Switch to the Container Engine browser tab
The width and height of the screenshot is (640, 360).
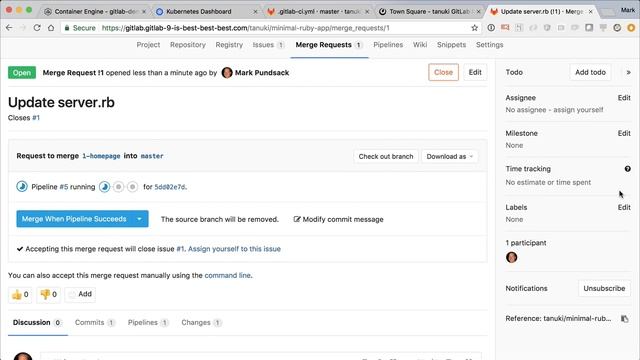[x=95, y=11]
